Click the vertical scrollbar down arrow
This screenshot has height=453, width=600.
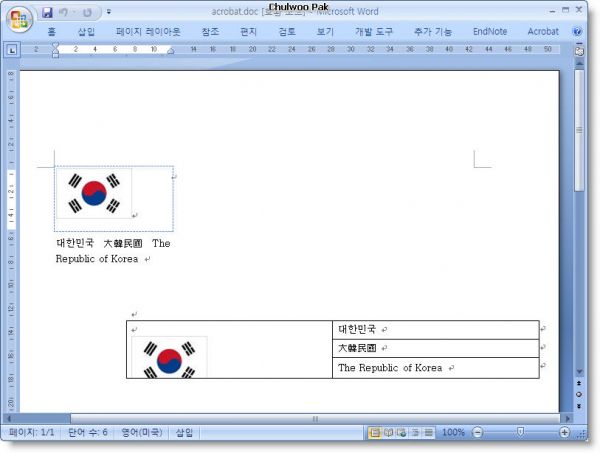coord(579,372)
